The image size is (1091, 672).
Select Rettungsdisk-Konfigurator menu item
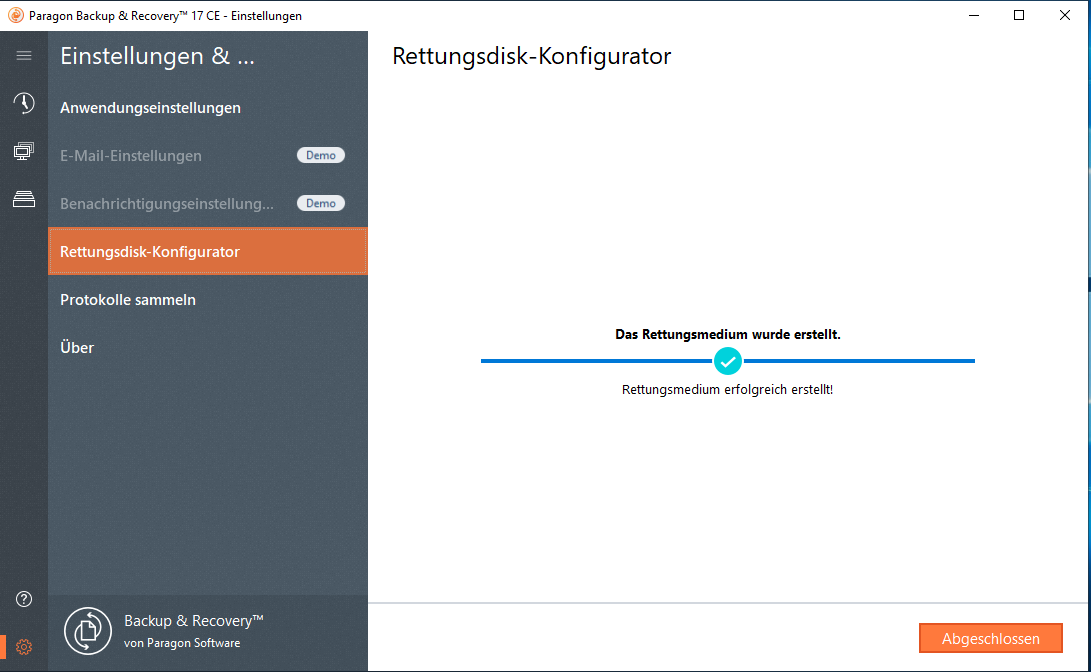207,251
